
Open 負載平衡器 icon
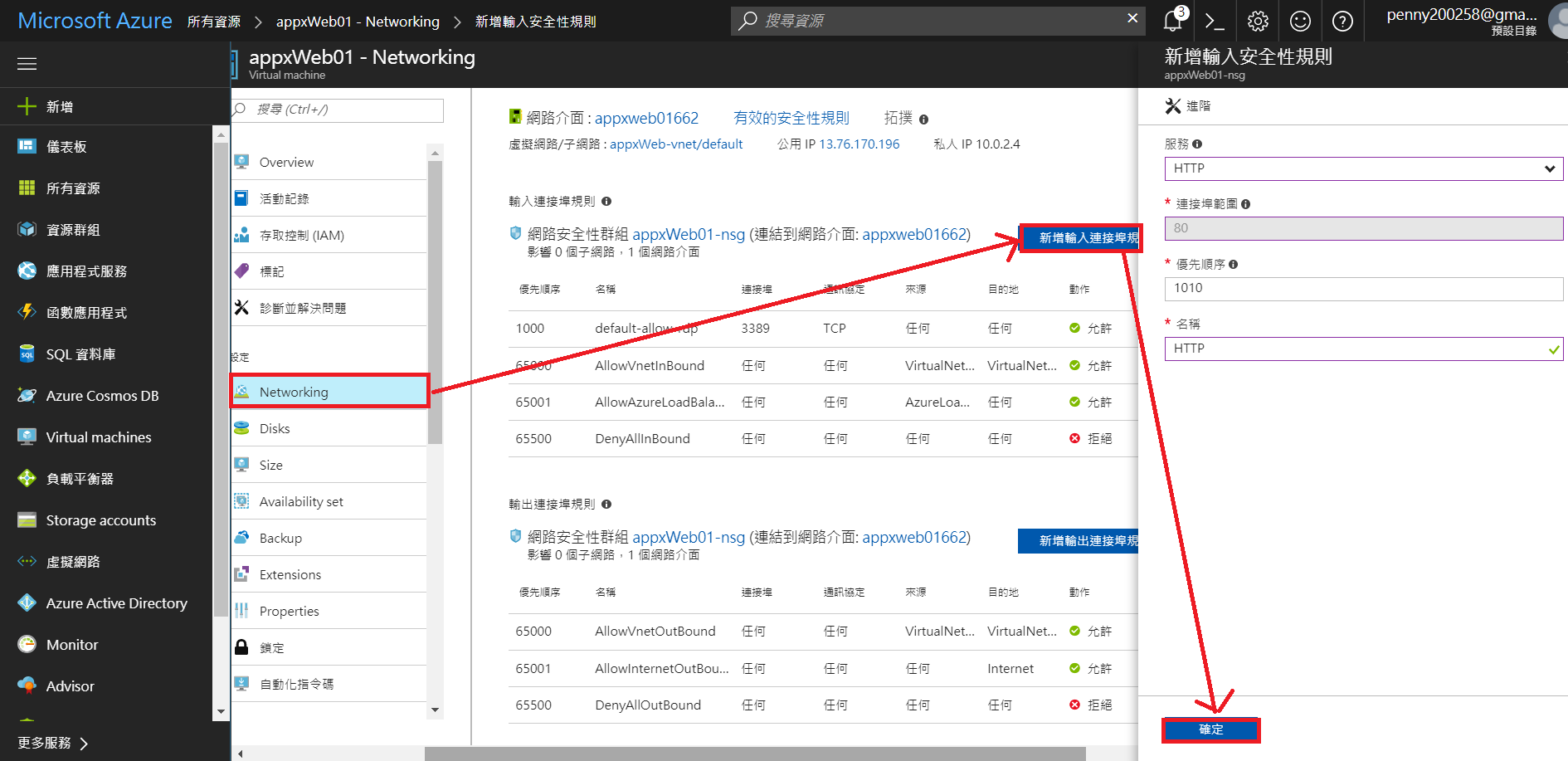point(27,479)
